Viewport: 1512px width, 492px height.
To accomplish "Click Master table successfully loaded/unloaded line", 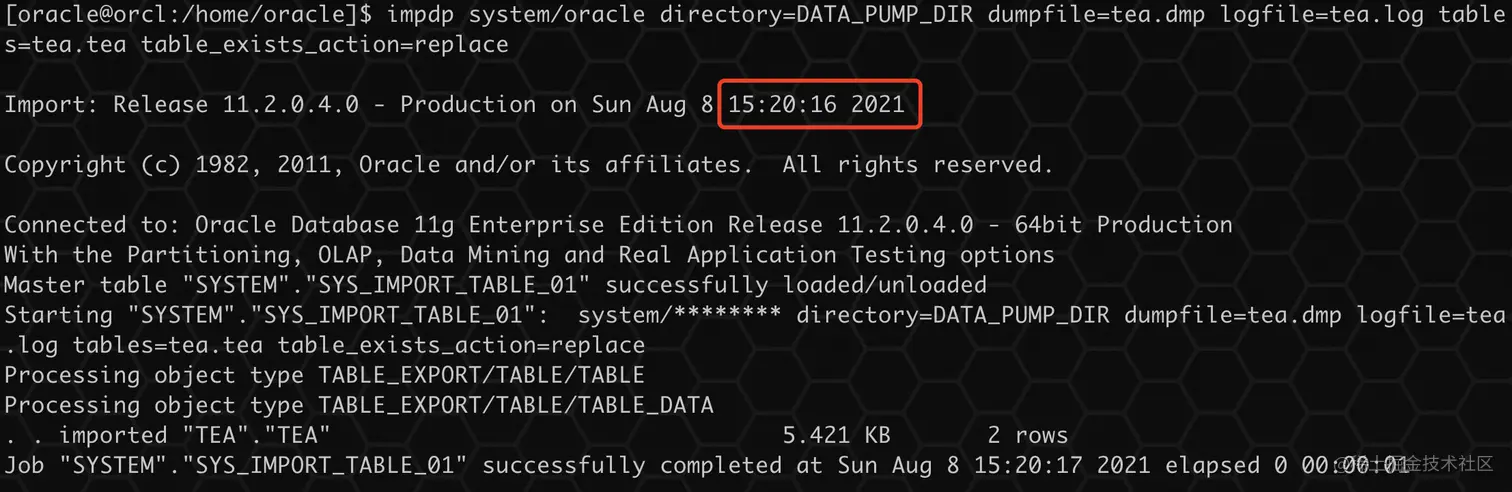I will [x=495, y=285].
